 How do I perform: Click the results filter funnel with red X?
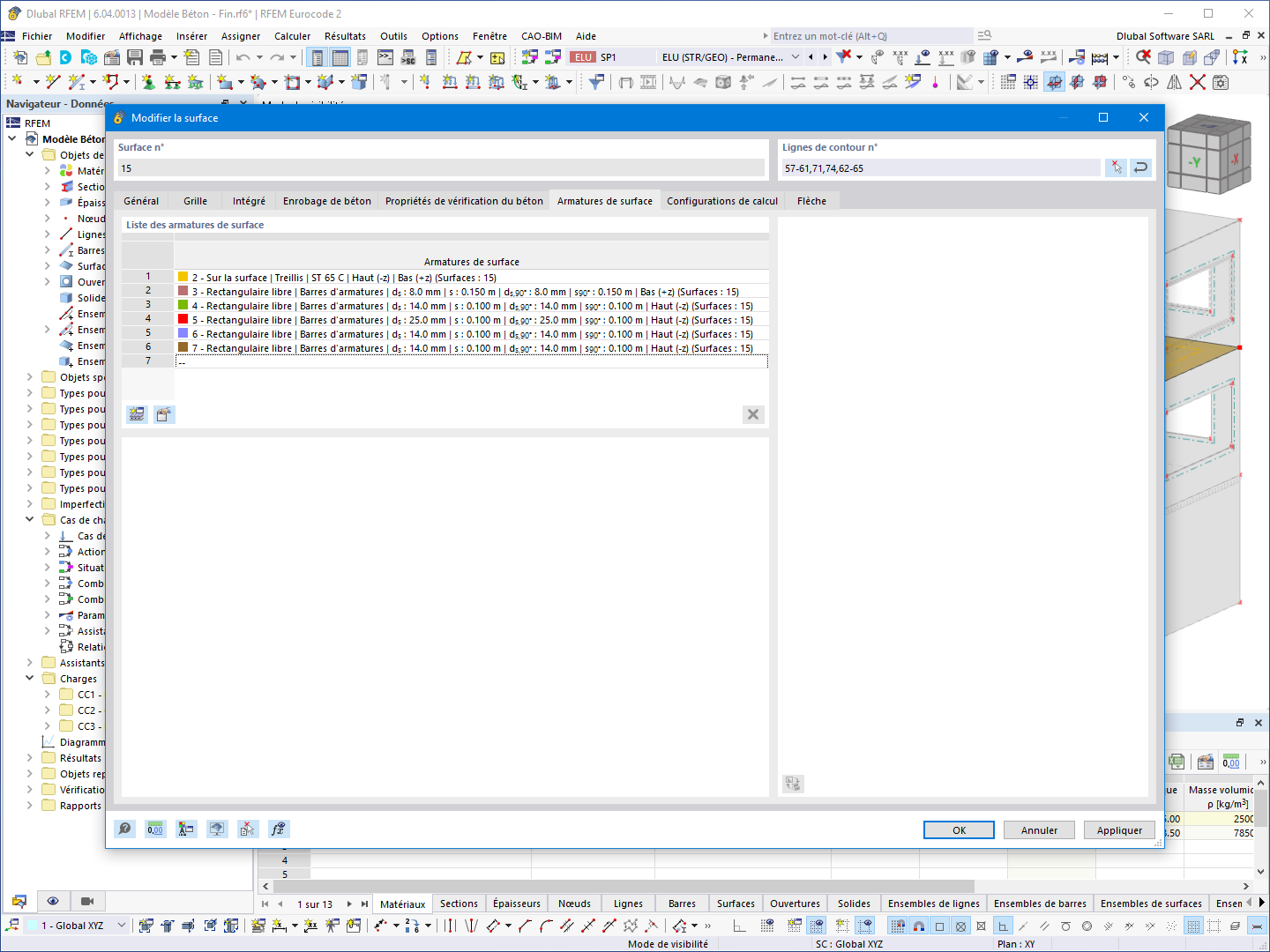click(844, 57)
